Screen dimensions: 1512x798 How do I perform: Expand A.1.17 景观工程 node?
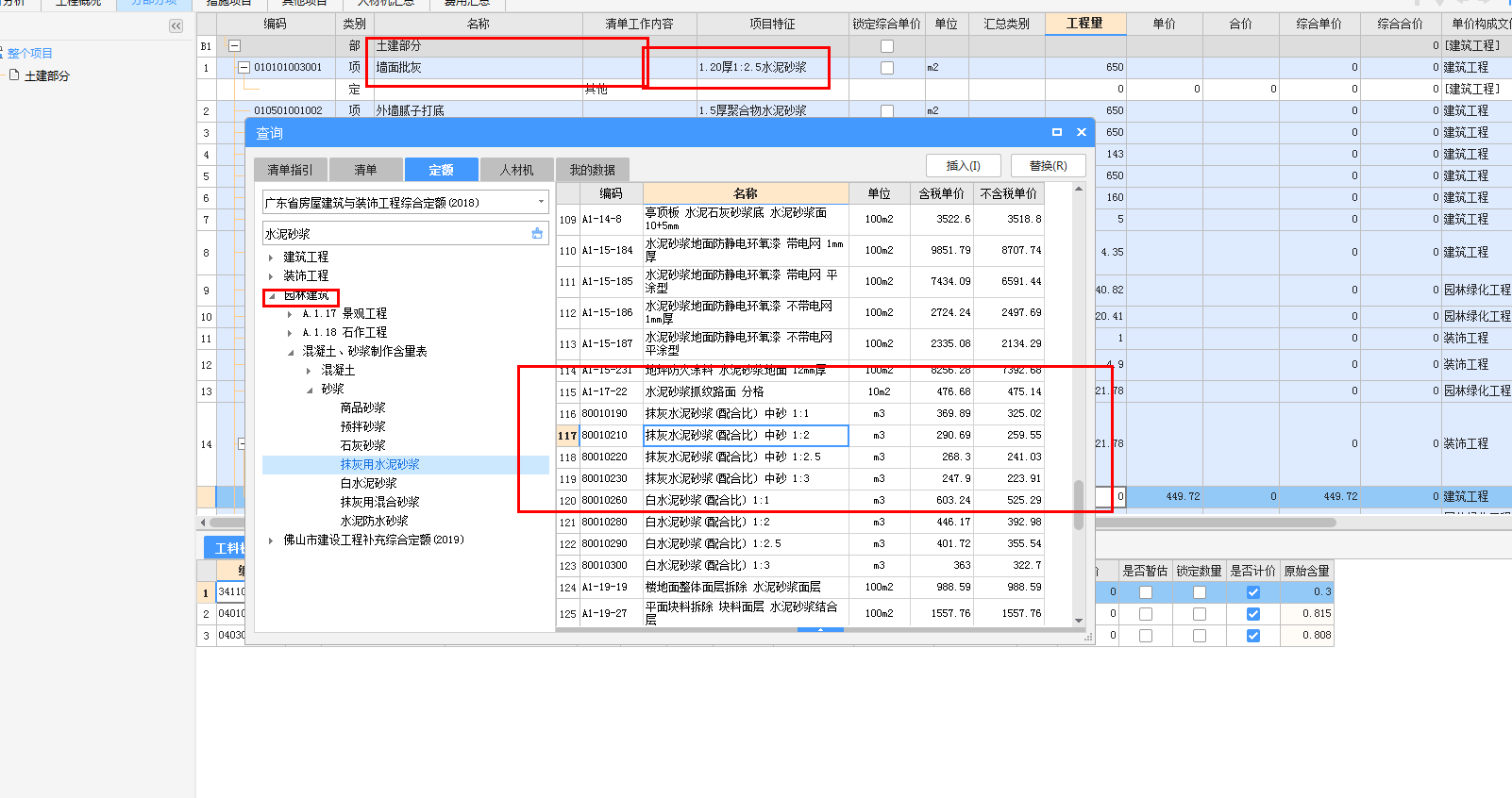(x=290, y=314)
